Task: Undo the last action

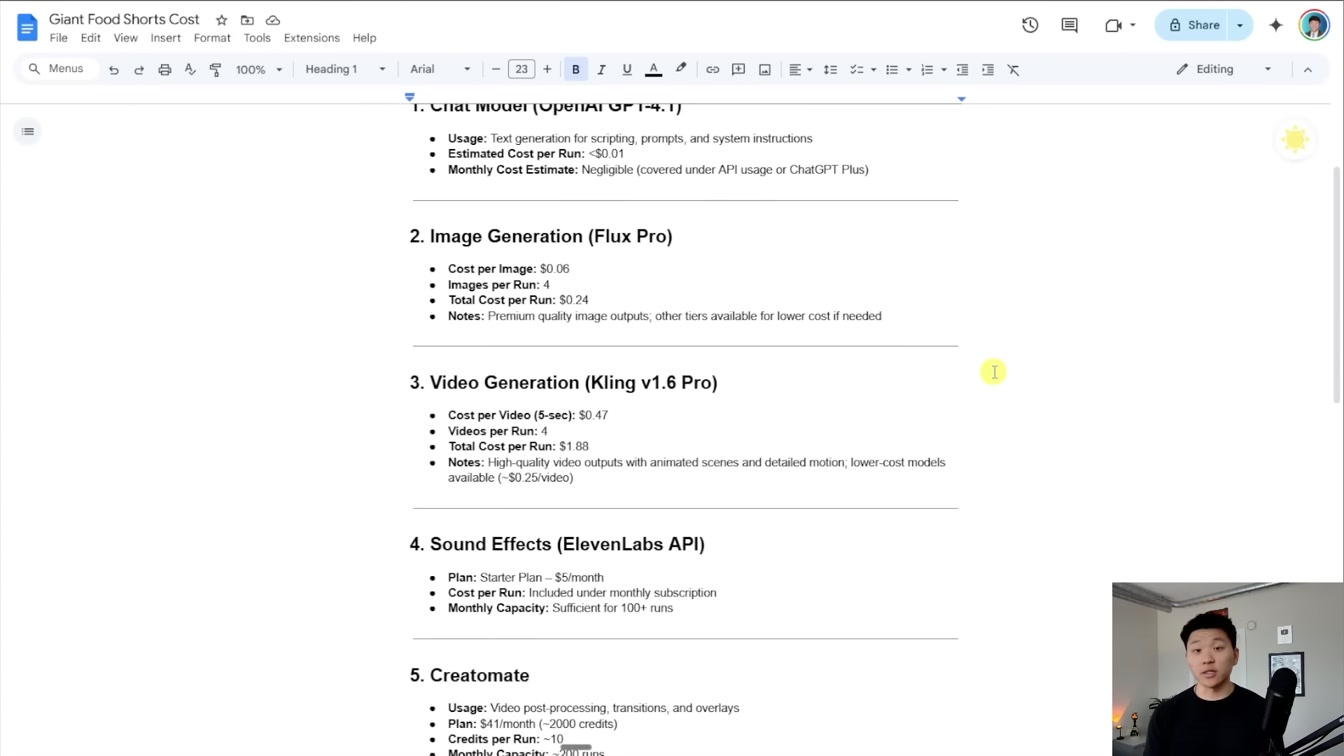Action: pyautogui.click(x=114, y=69)
